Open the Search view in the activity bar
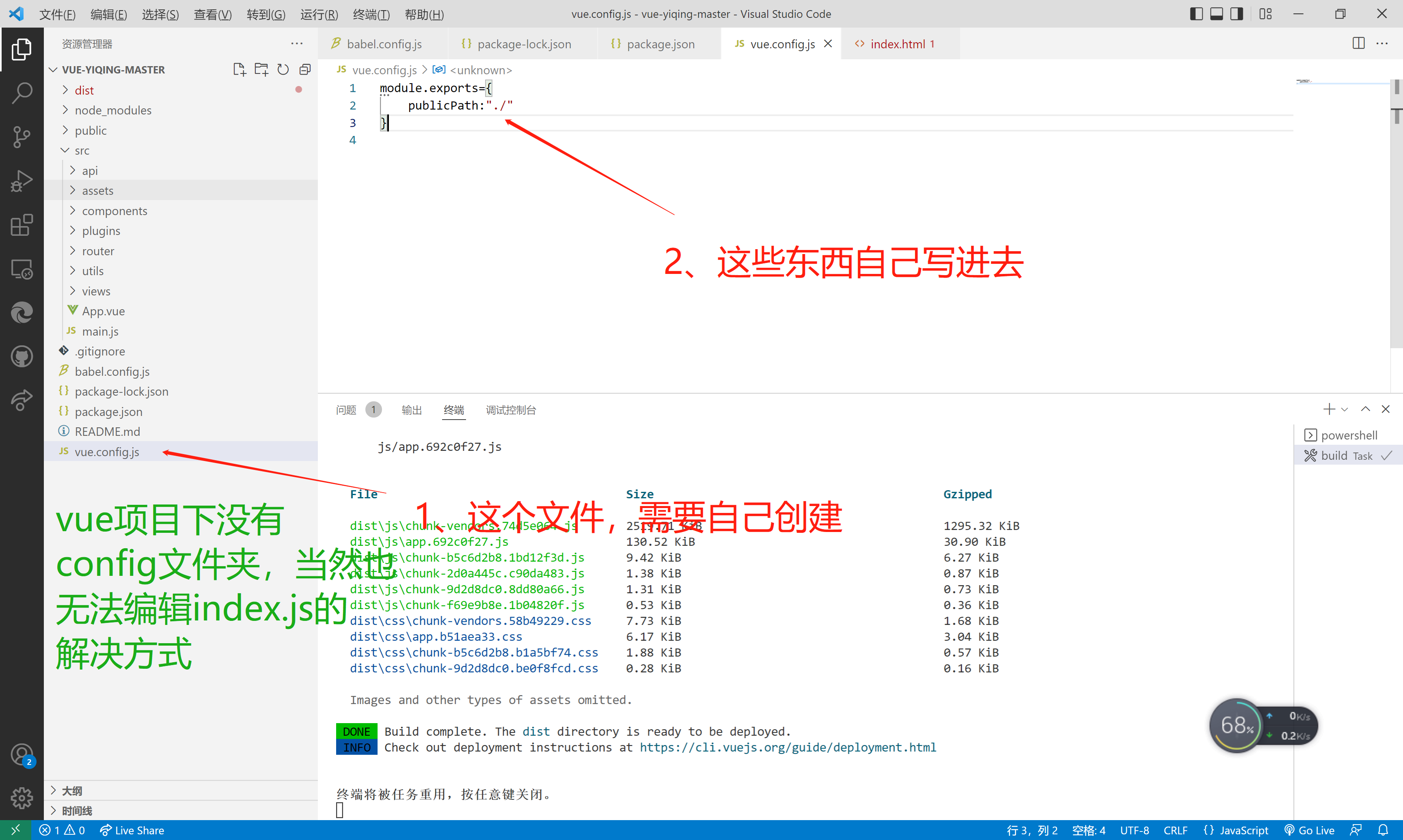Screen dimensions: 1403x840 tap(22, 92)
